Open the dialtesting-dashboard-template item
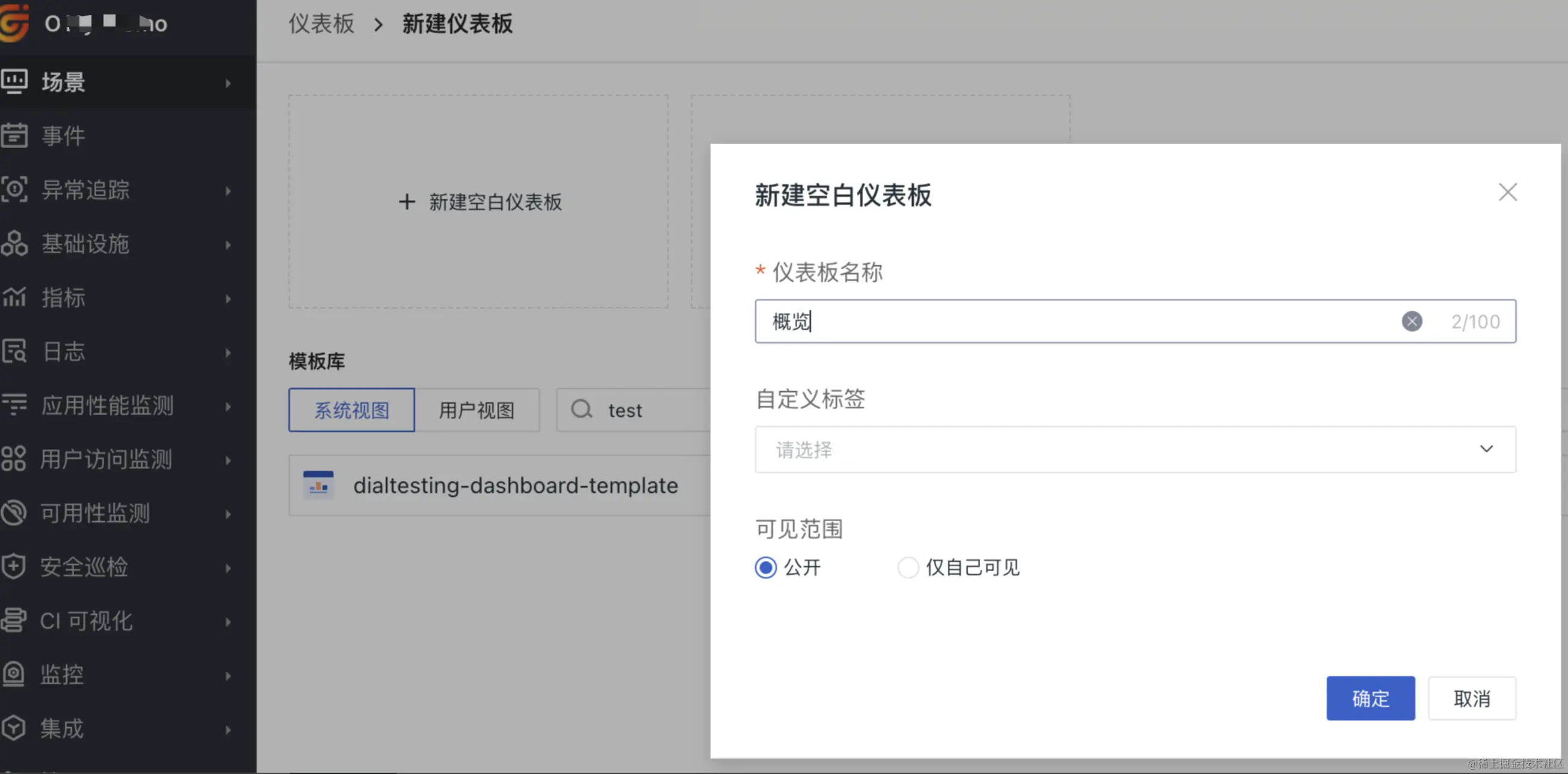Viewport: 1568px width, 774px height. point(515,485)
